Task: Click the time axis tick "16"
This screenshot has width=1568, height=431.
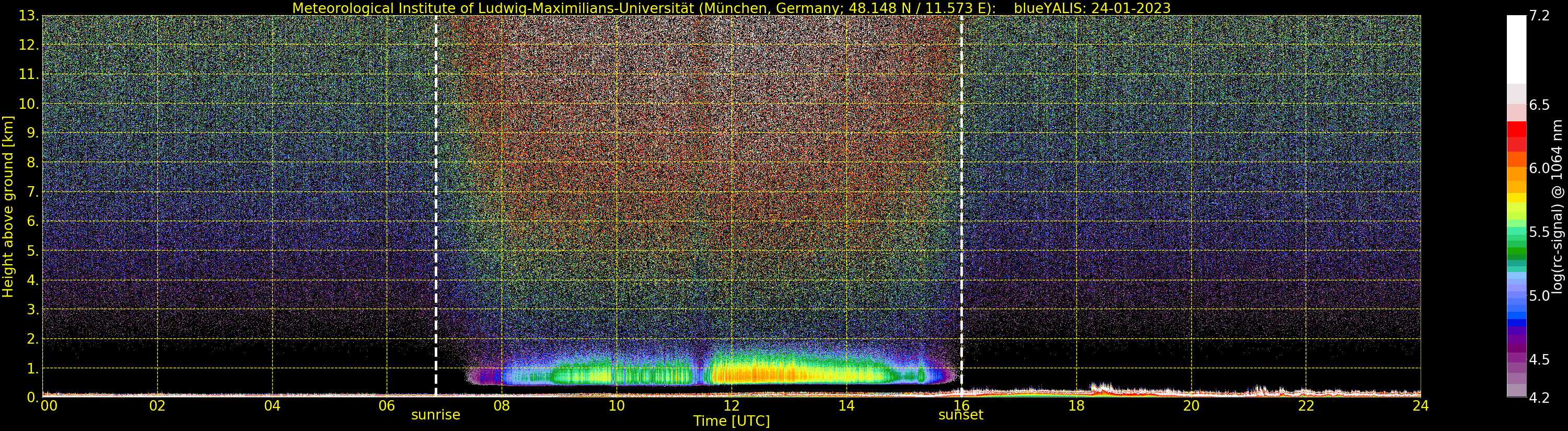Action: pyautogui.click(x=961, y=405)
